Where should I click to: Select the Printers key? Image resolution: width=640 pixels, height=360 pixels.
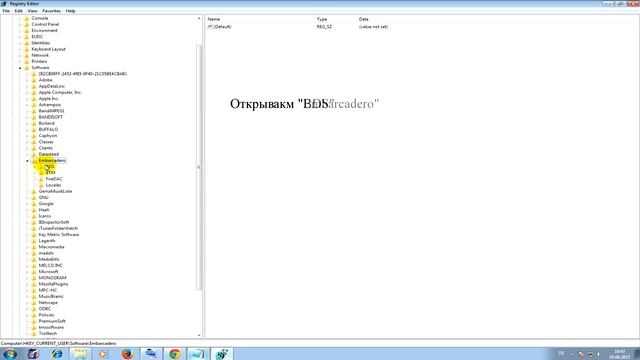(x=39, y=62)
